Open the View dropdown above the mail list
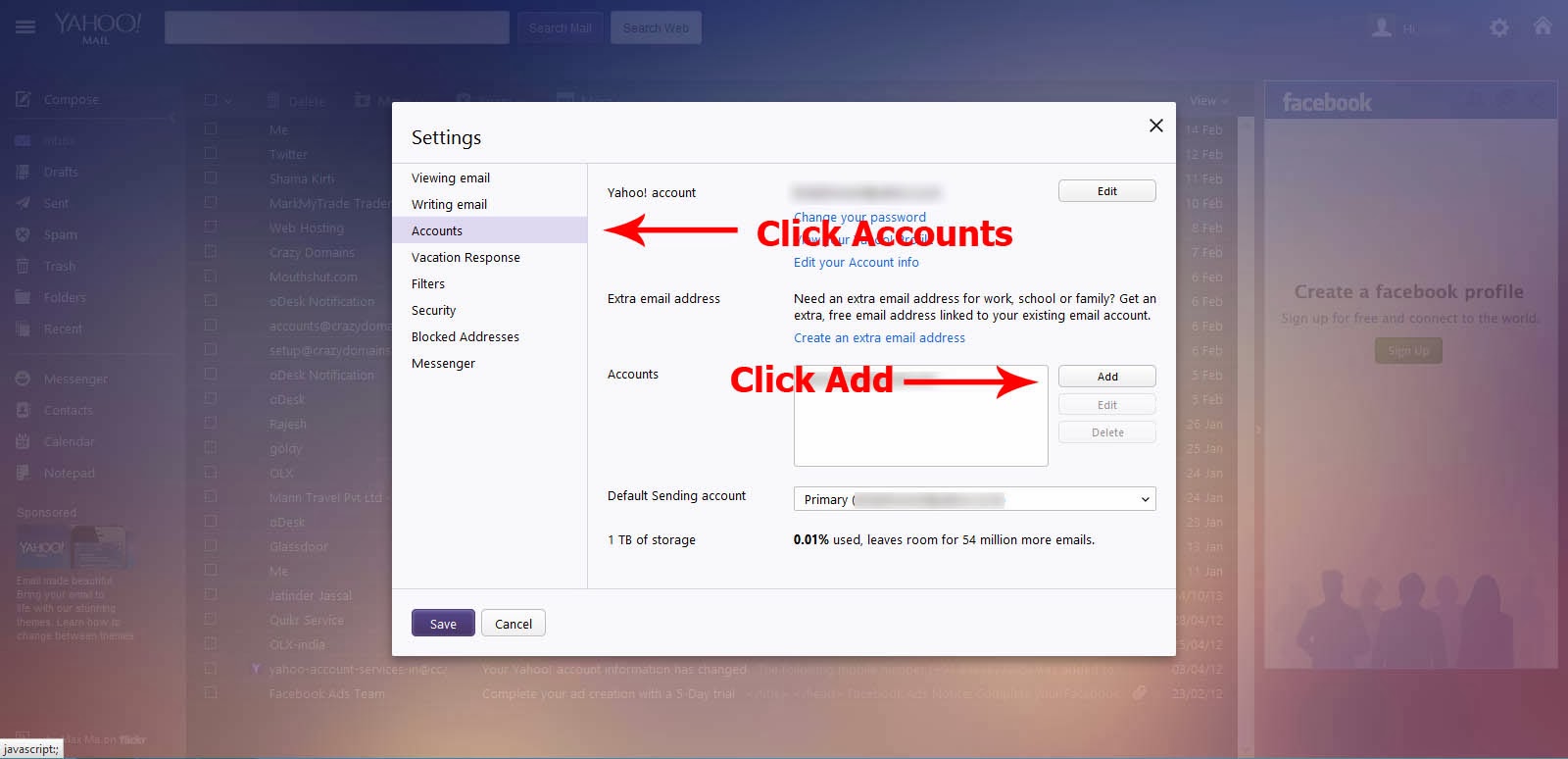The width and height of the screenshot is (1568, 759). click(x=1208, y=101)
